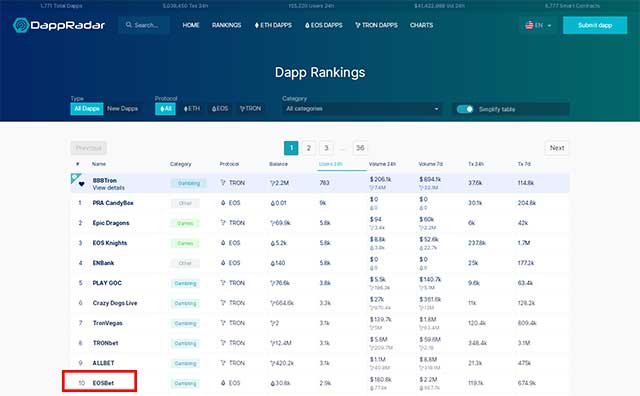640x396 pixels.
Task: Click TRON protocol icon in Crazy Dogs Live row
Action: (x=223, y=303)
